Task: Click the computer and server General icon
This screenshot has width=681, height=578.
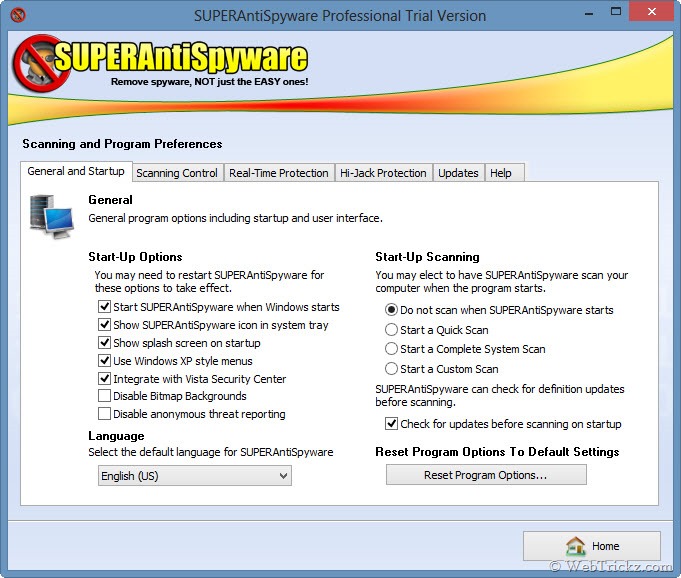Action: (52, 217)
